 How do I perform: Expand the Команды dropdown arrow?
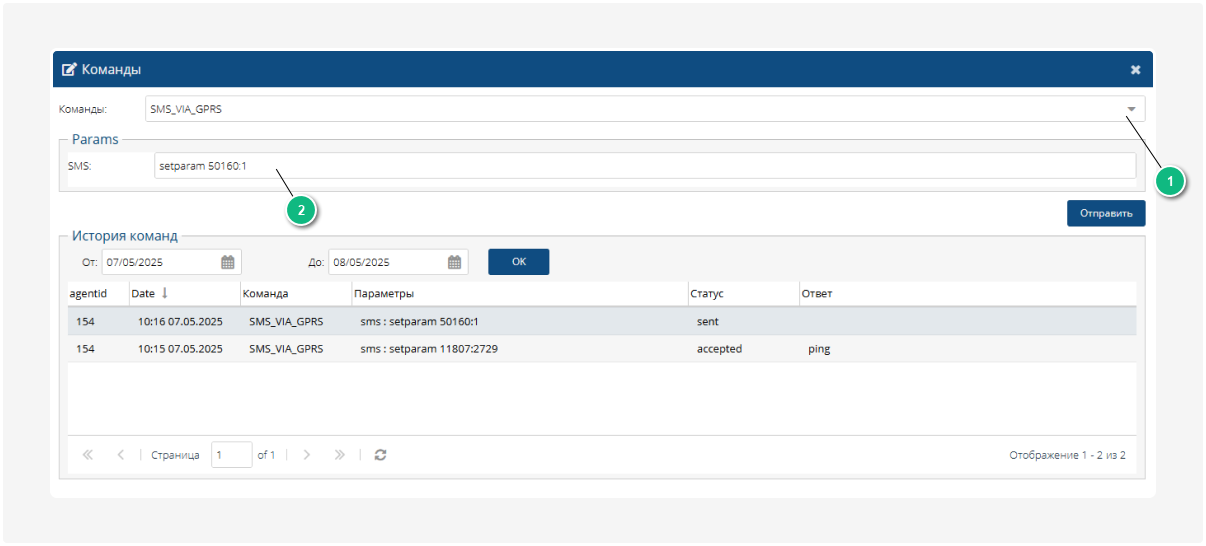coord(1131,109)
